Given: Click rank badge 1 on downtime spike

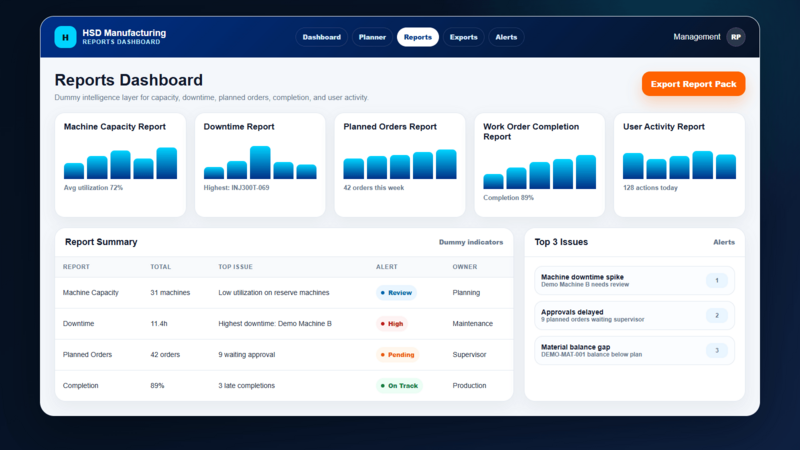Looking at the screenshot, I should [x=717, y=281].
